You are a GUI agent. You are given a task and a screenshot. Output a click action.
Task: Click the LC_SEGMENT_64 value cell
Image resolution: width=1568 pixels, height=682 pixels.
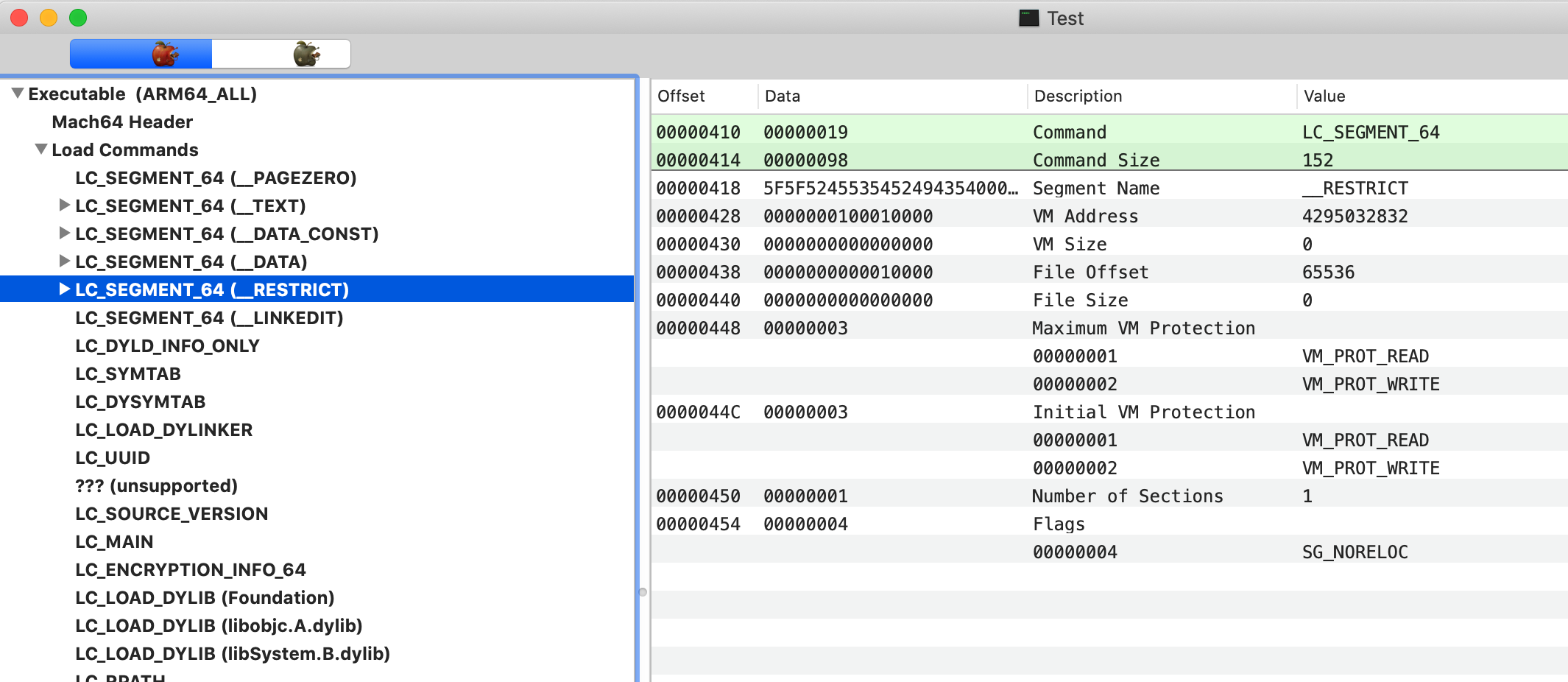(1371, 133)
